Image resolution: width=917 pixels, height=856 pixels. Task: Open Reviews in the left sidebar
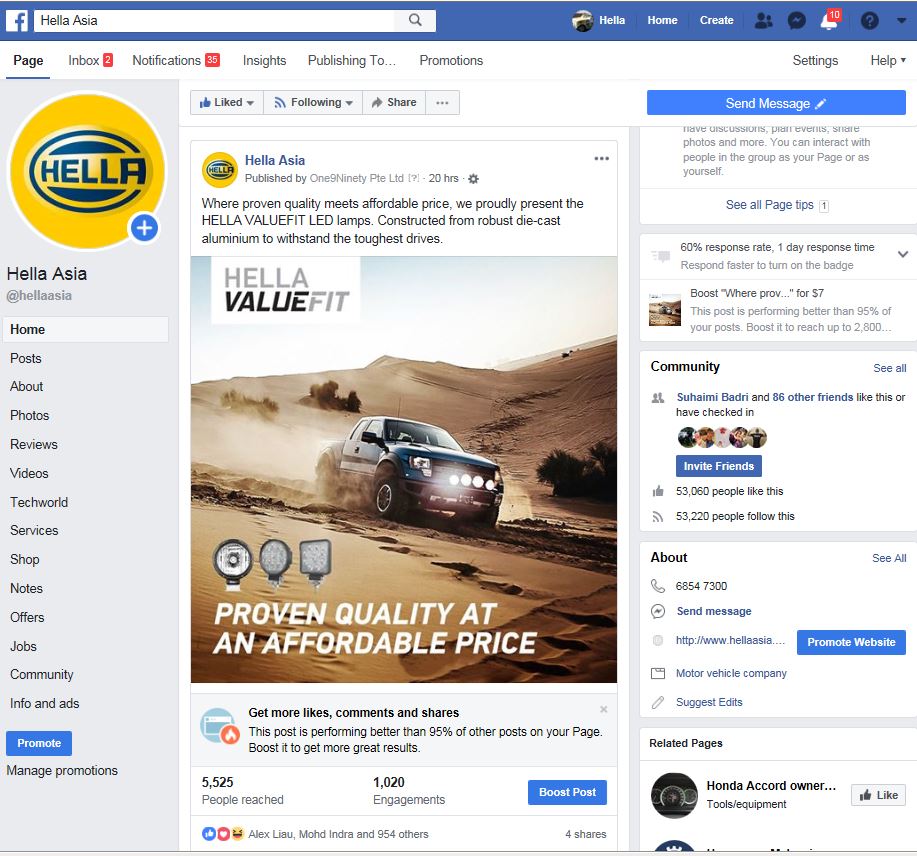pyautogui.click(x=34, y=444)
